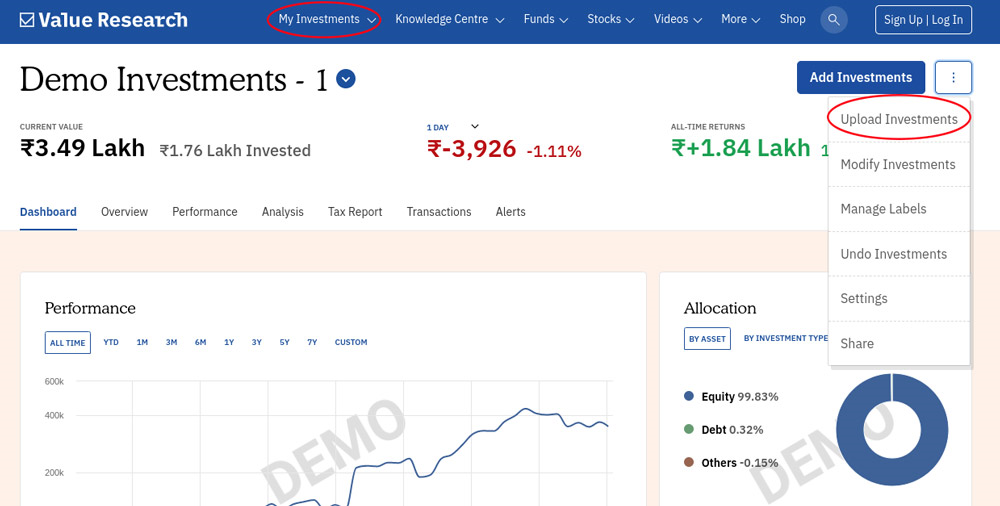1000x506 pixels.
Task: Open the Transactions tab
Action: pos(438,212)
